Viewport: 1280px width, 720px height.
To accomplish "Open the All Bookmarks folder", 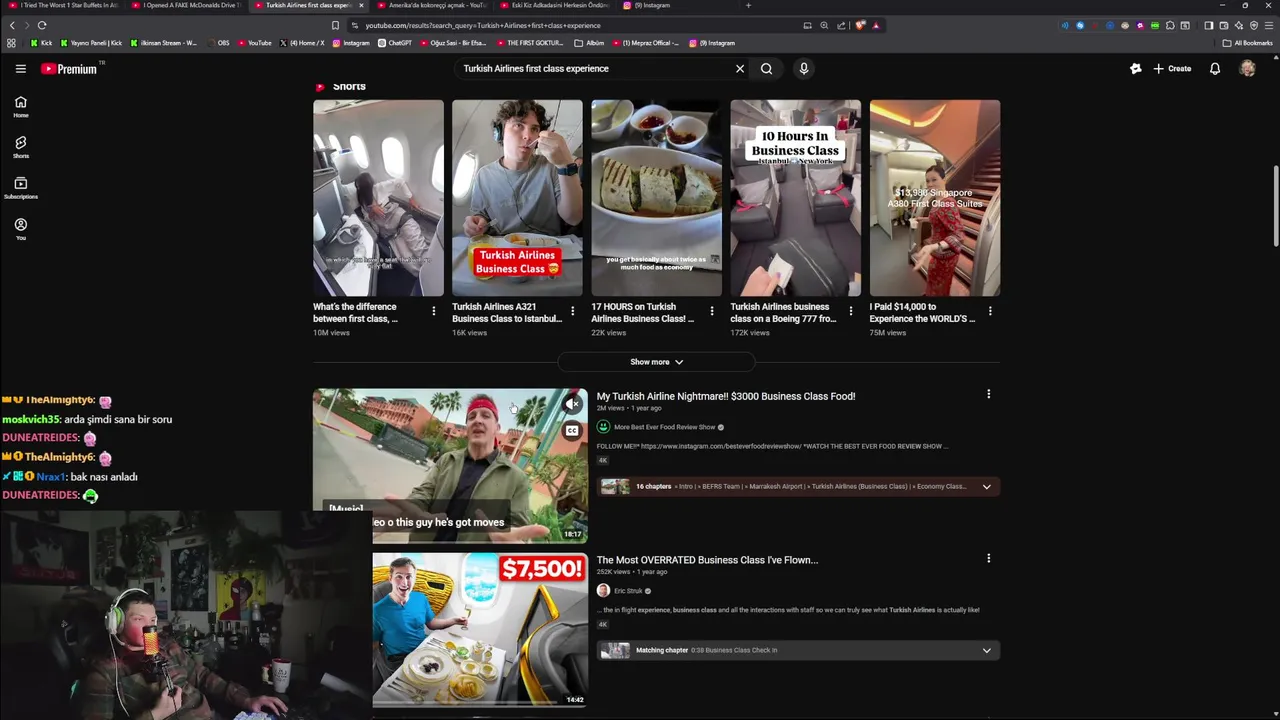I will (x=1247, y=43).
